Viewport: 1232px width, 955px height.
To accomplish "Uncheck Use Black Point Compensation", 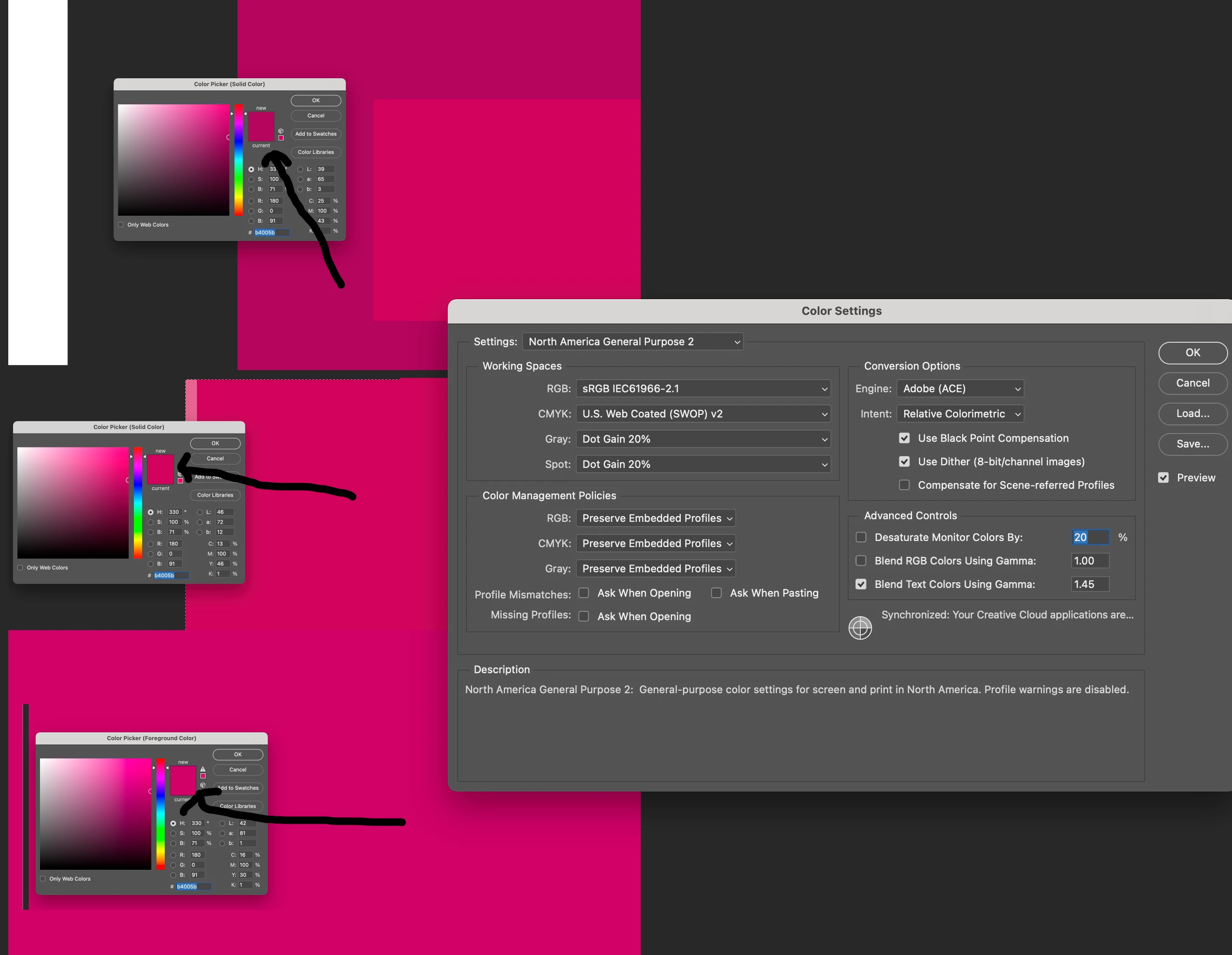I will (904, 438).
